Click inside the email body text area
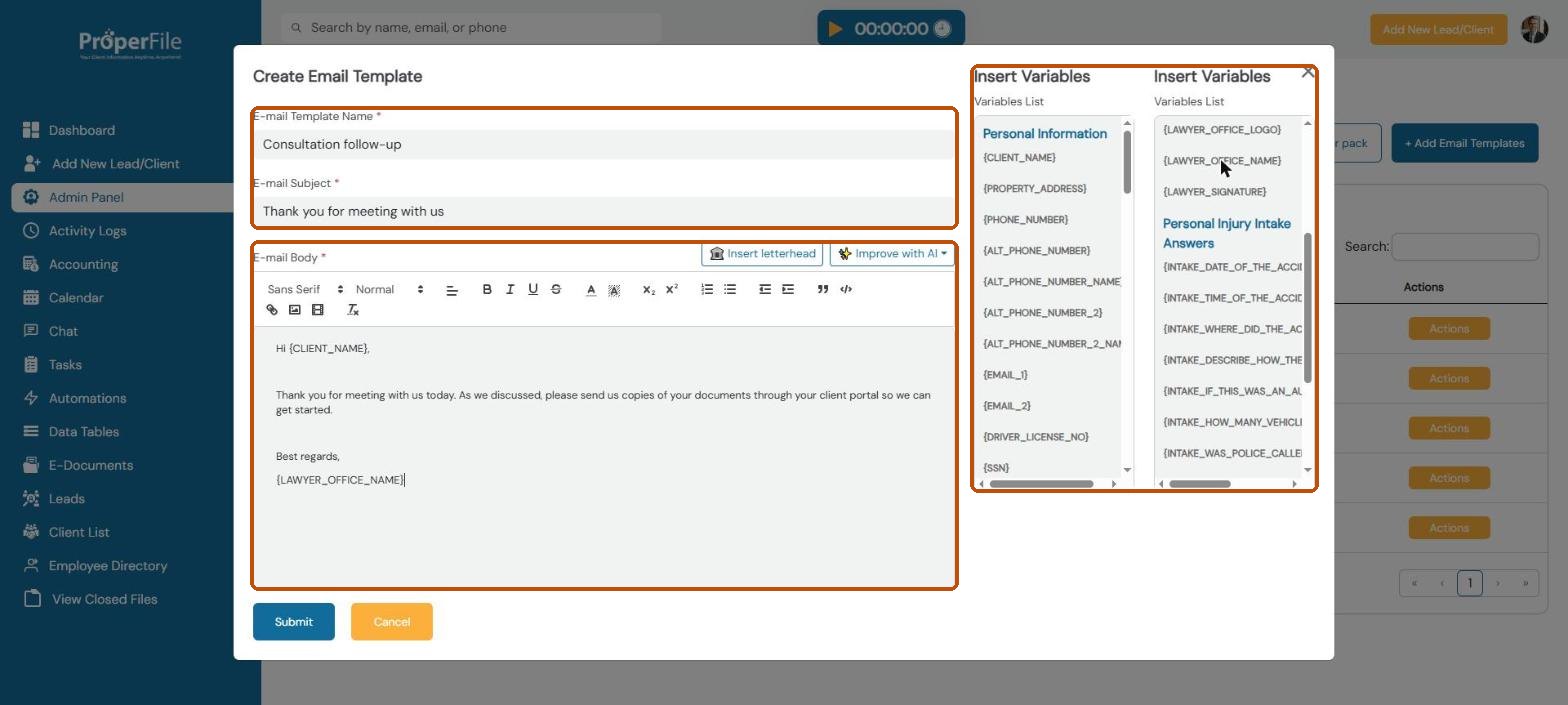Viewport: 1568px width, 705px height. (x=604, y=456)
